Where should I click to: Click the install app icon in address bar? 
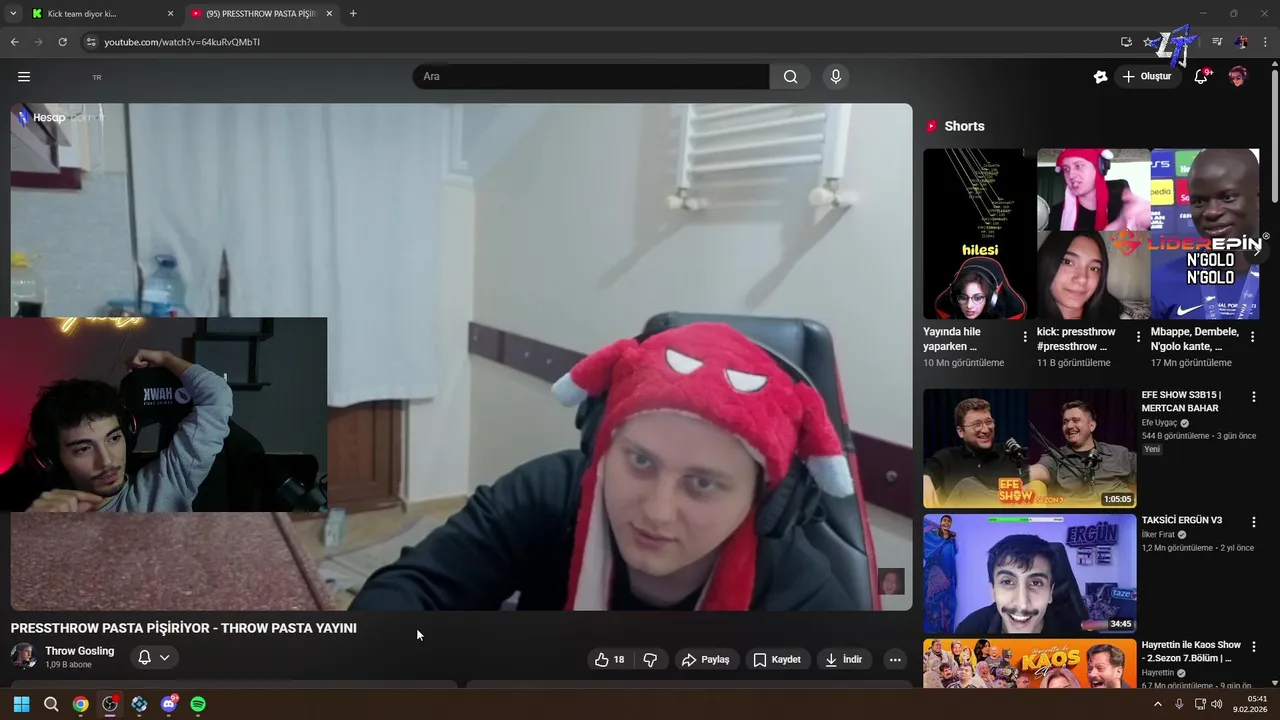1126,42
